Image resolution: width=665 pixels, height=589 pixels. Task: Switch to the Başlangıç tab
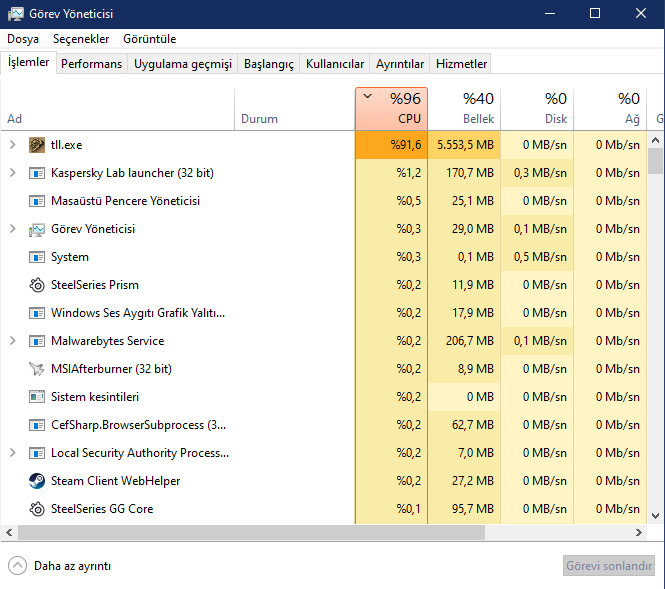(269, 64)
